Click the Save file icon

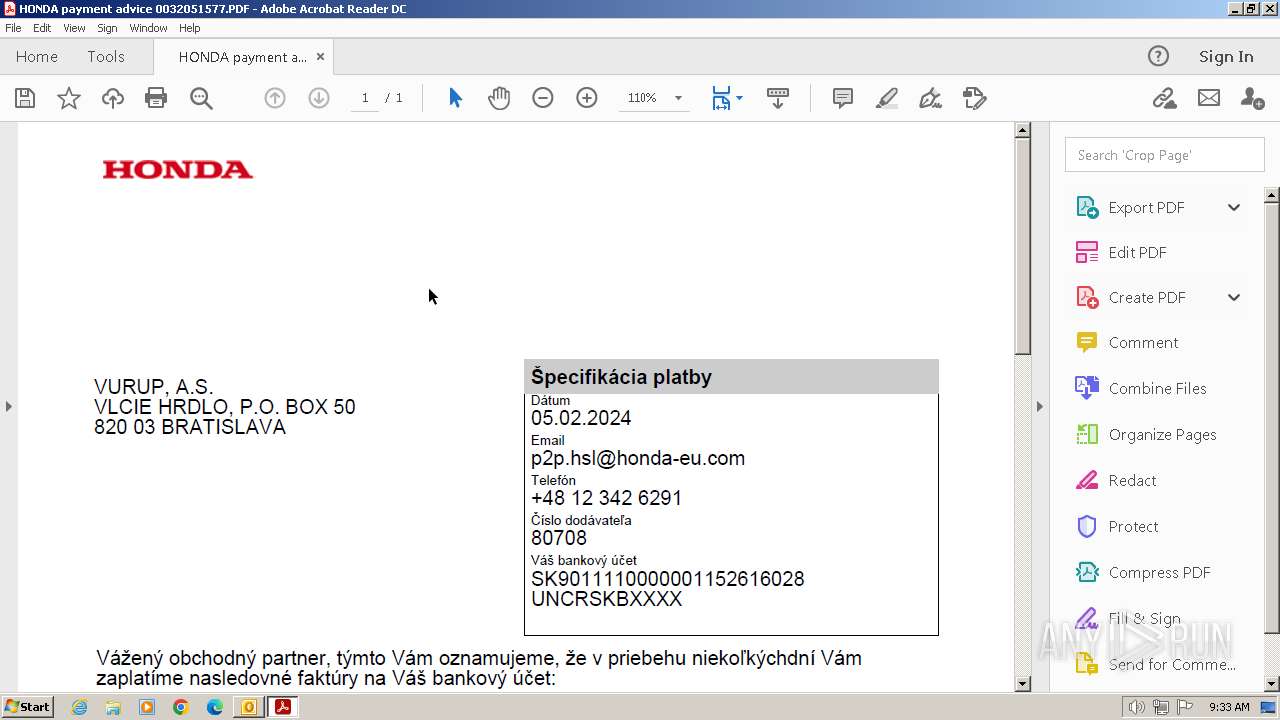(25, 98)
